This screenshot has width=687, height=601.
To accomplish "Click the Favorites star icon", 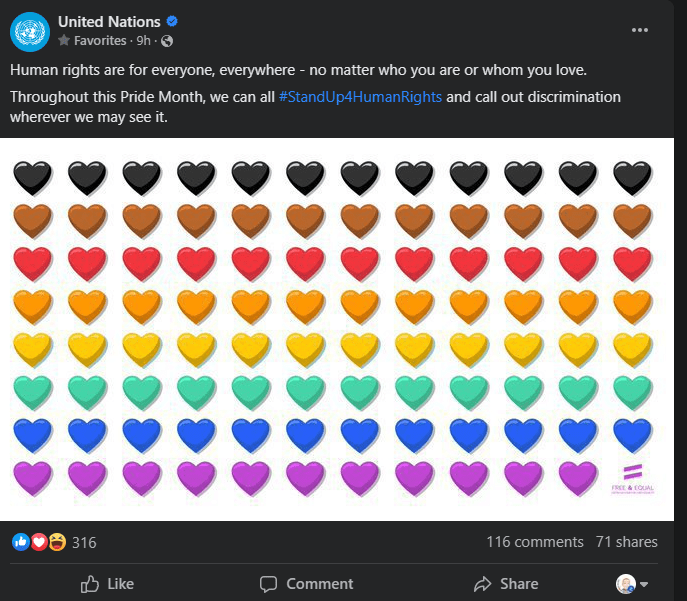I will tap(64, 41).
